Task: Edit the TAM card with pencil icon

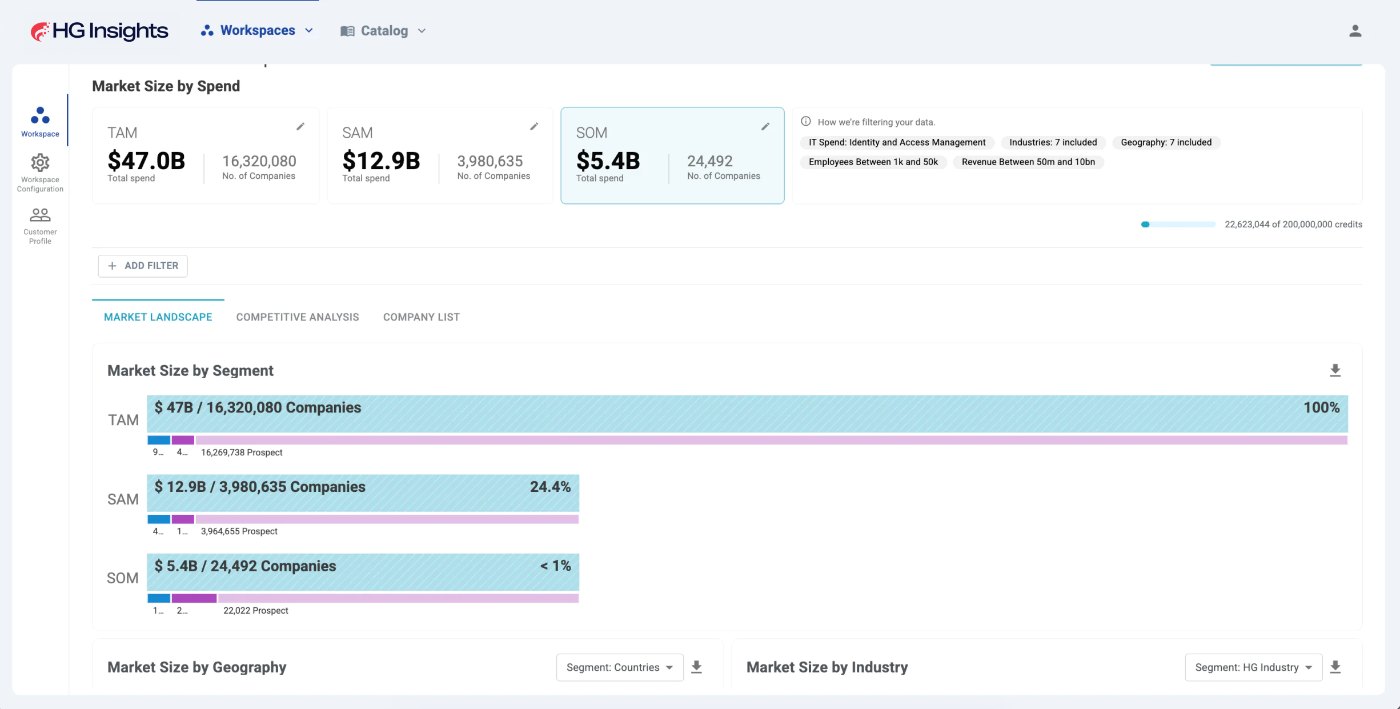Action: click(300, 126)
